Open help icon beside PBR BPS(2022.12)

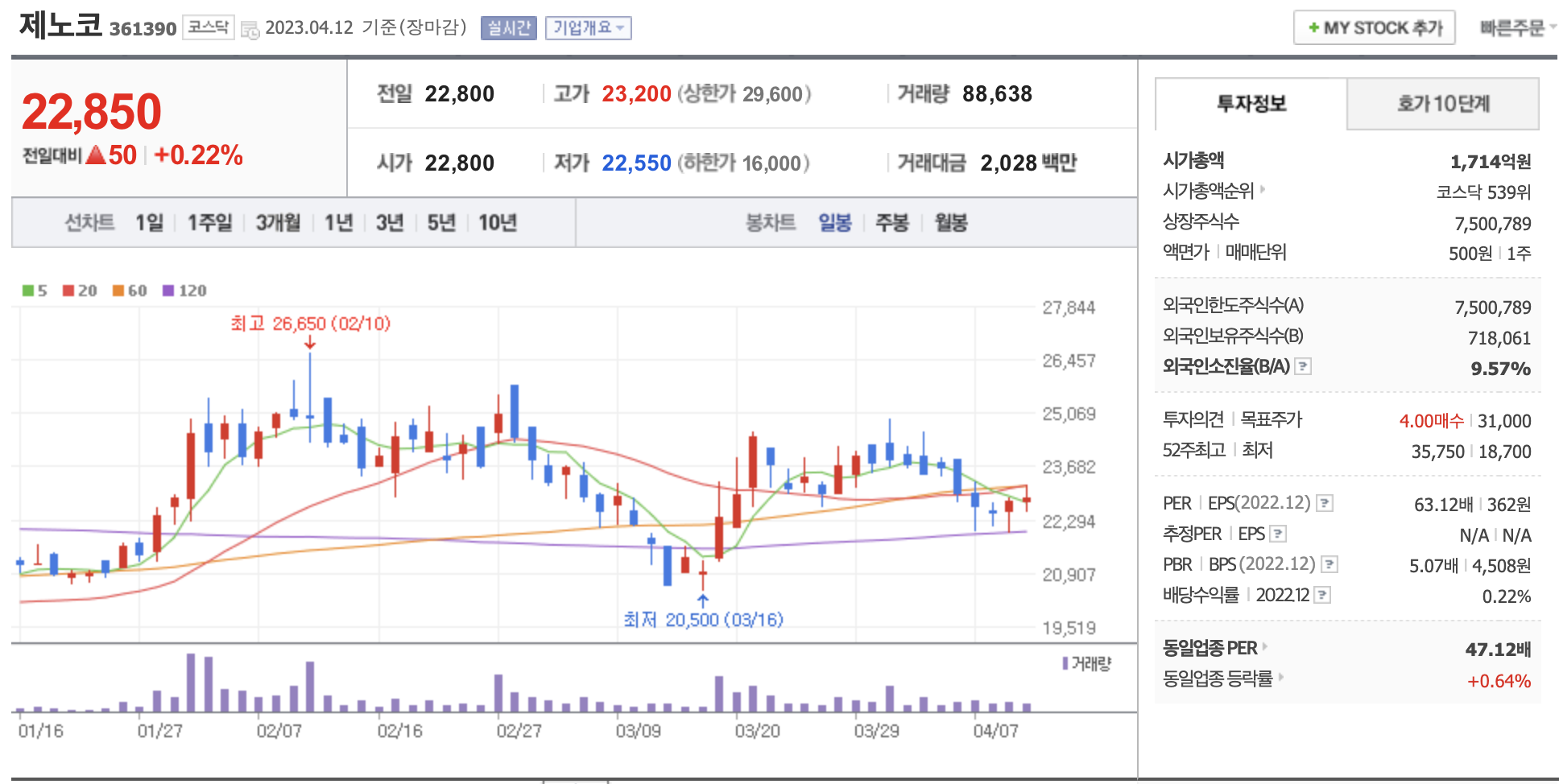[1329, 565]
